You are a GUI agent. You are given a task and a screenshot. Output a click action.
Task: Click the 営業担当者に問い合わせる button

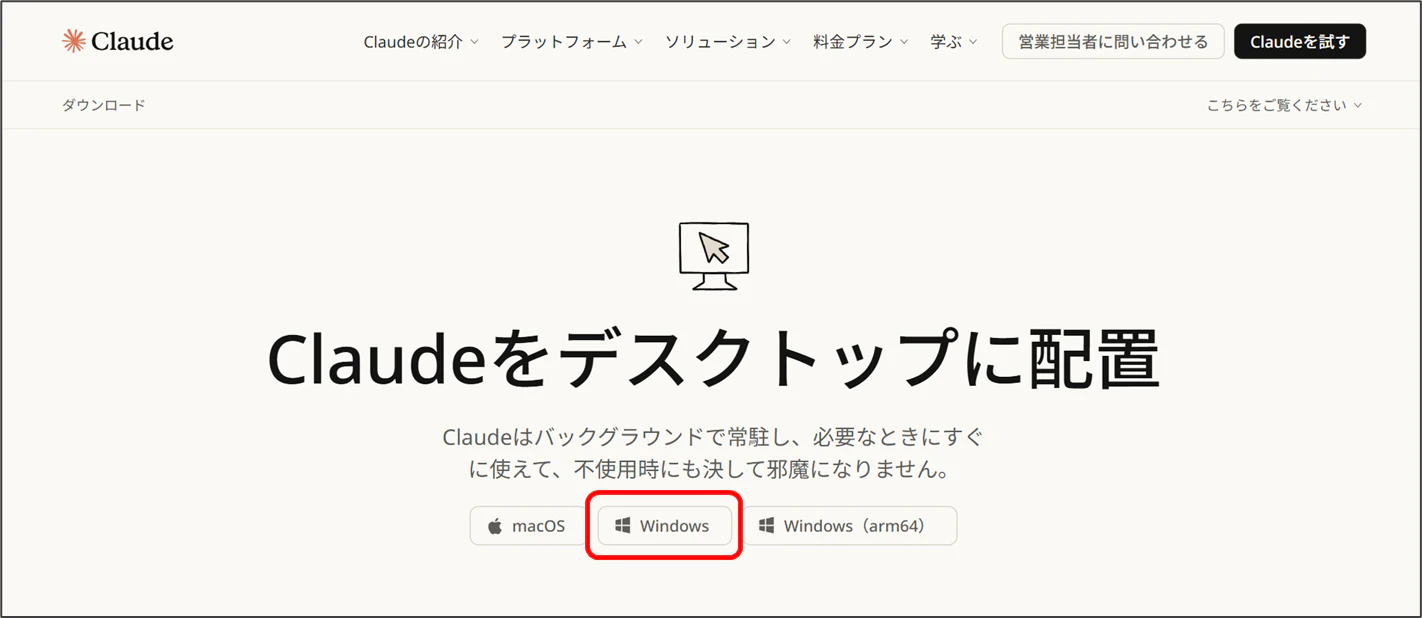tap(1113, 42)
